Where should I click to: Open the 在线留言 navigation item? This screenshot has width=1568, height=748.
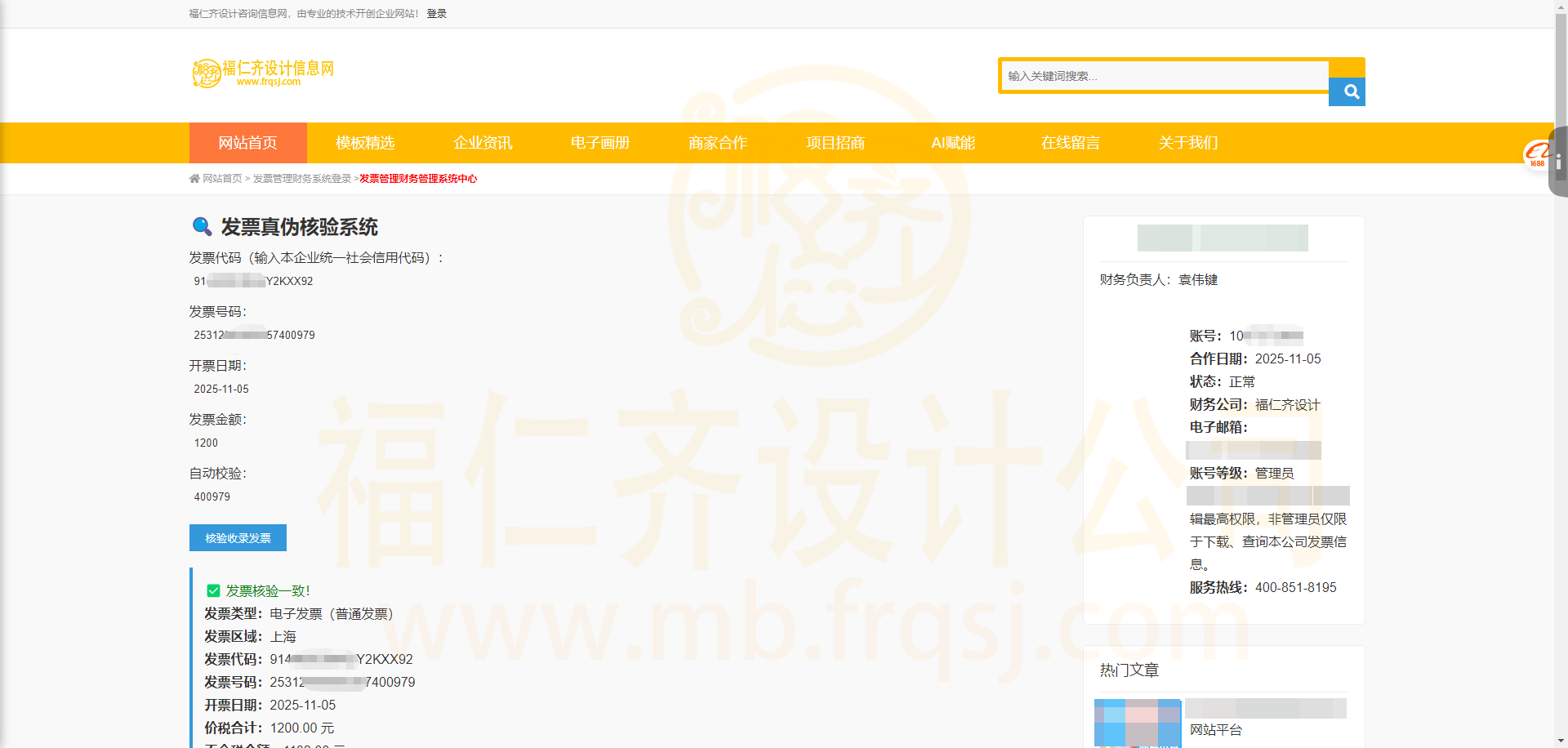click(x=1071, y=142)
